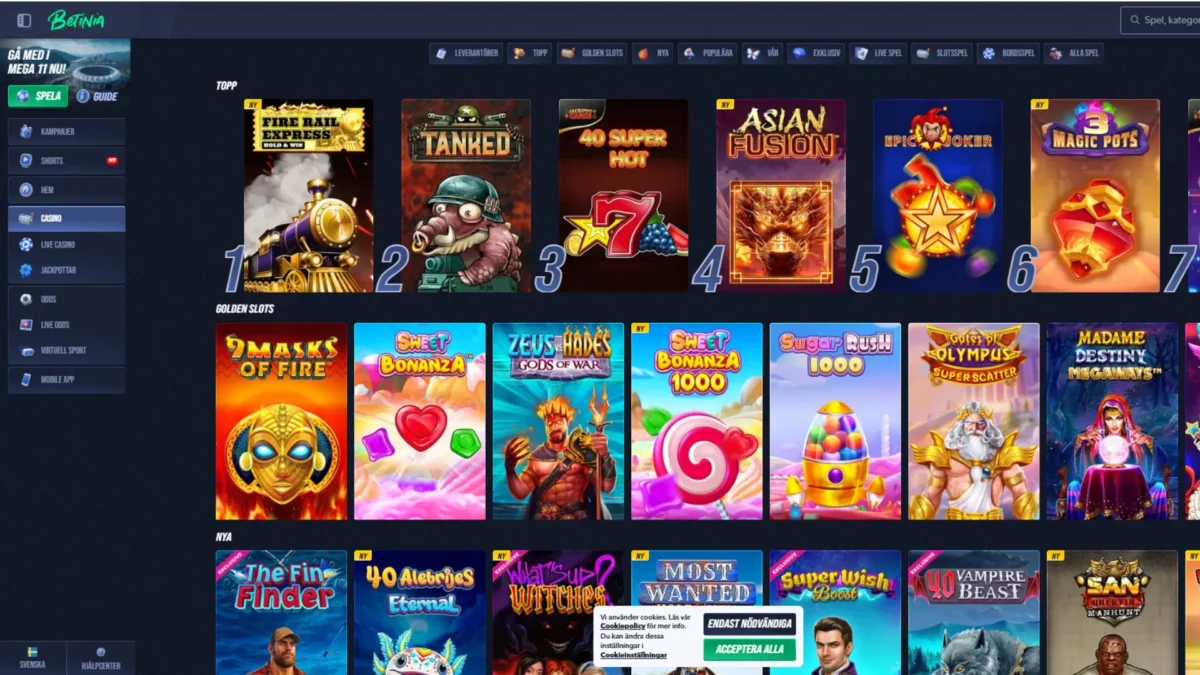Open the Guide info link

click(x=97, y=96)
